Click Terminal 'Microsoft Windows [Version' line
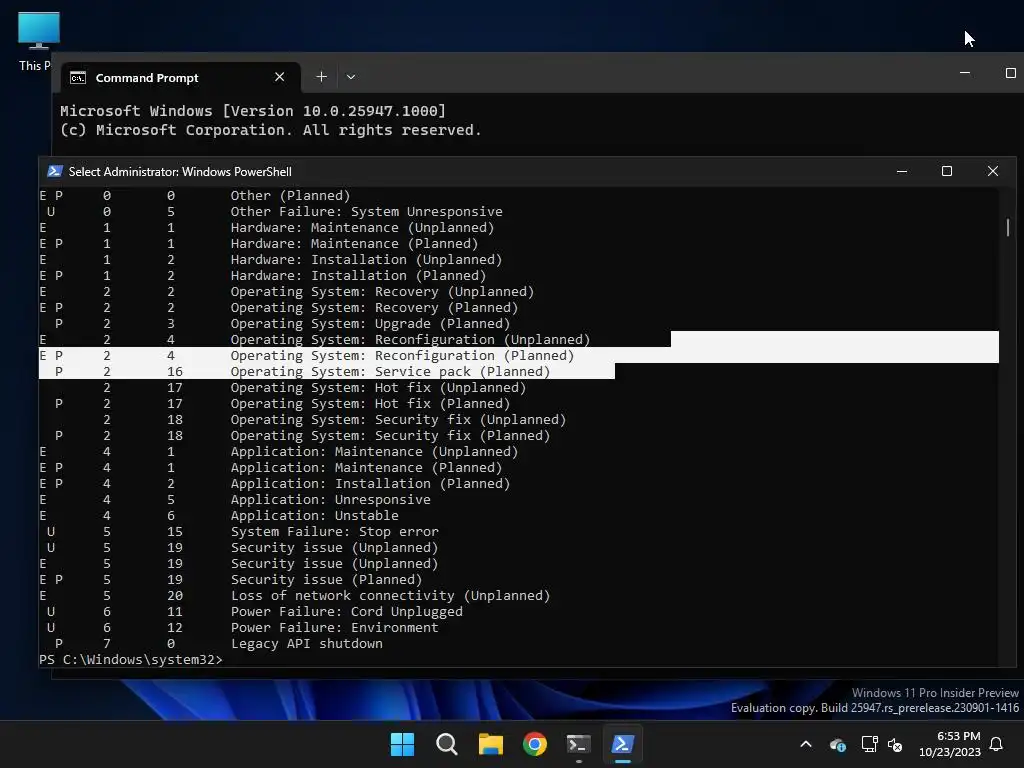 253,110
